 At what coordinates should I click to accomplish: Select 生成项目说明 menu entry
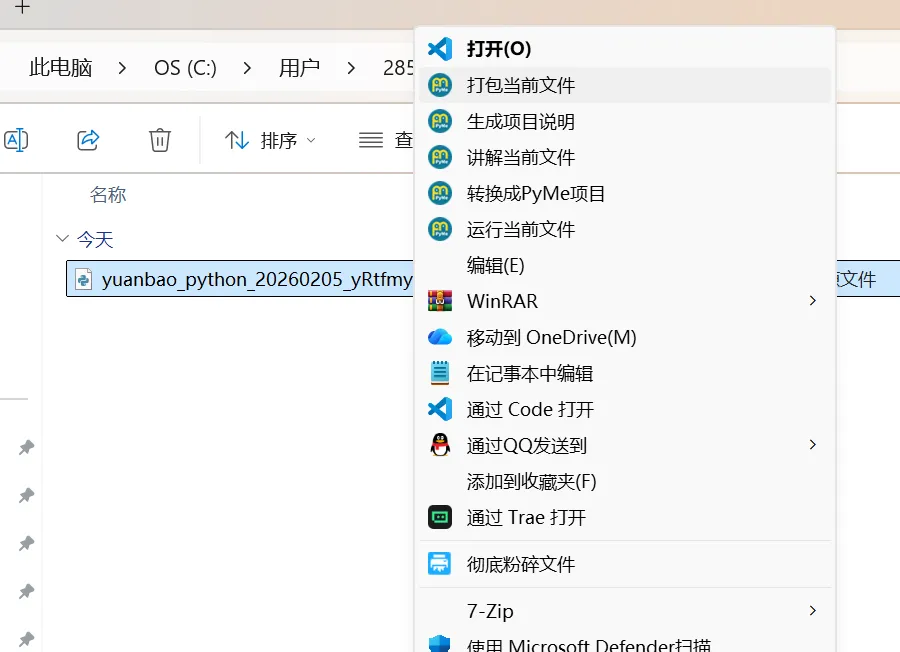click(626, 121)
